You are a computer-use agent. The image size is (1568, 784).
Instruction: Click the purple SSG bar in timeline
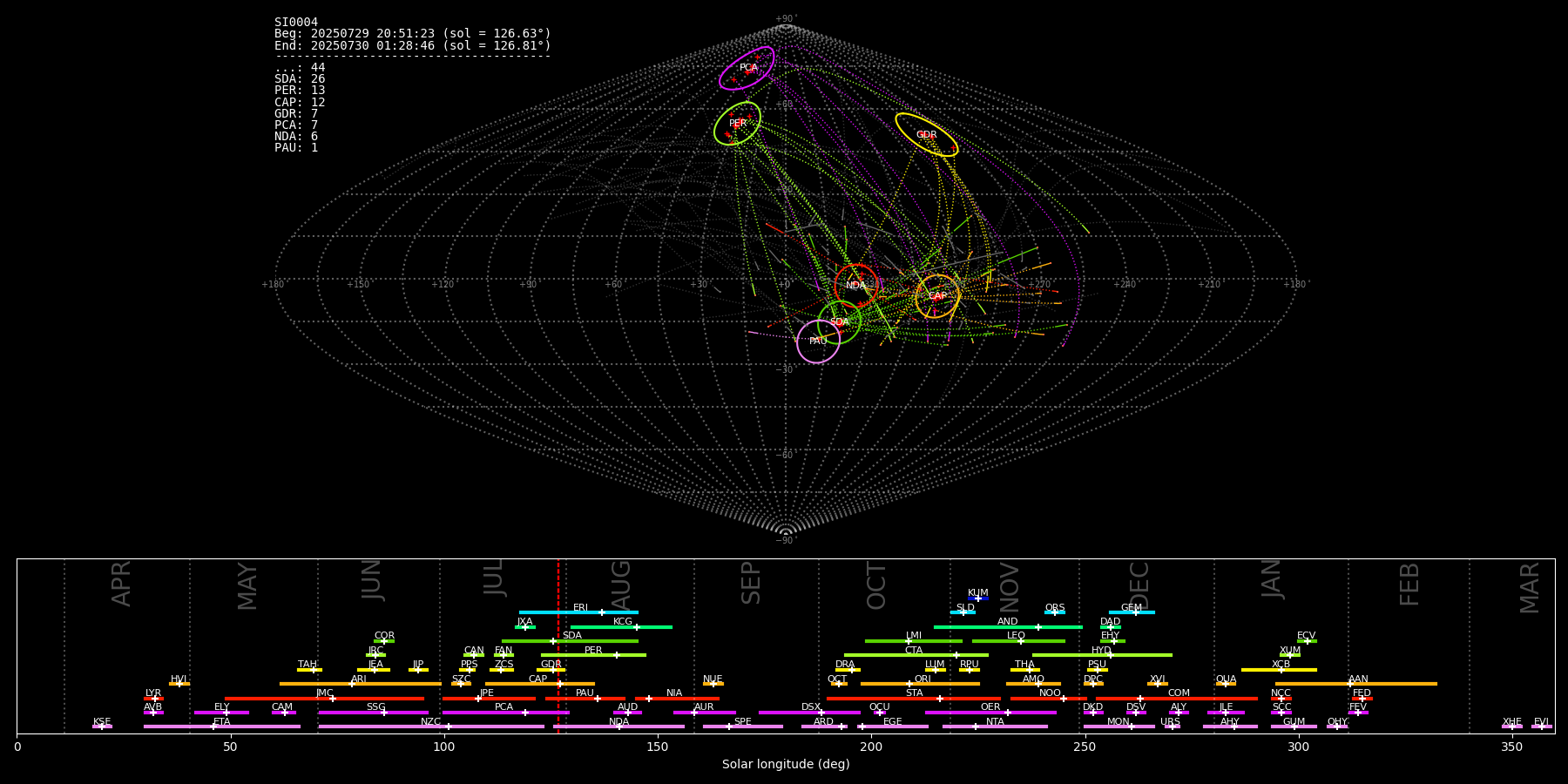click(374, 713)
